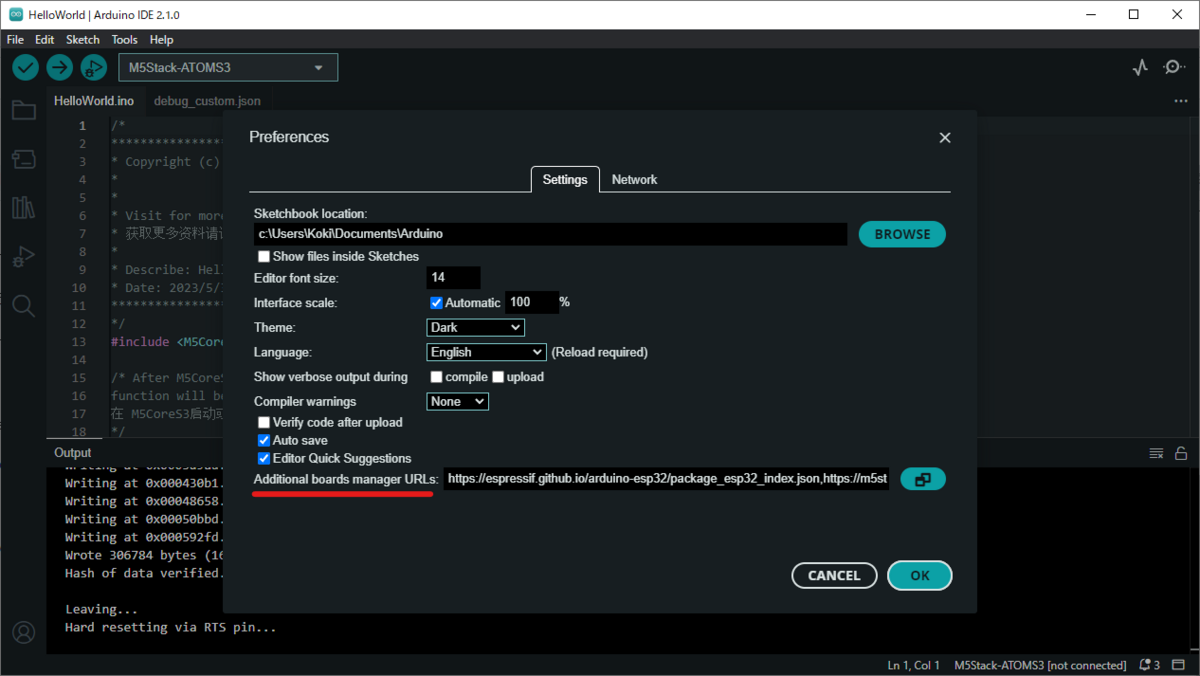Click the BROWSE button
The width and height of the screenshot is (1200, 676).
coord(902,234)
